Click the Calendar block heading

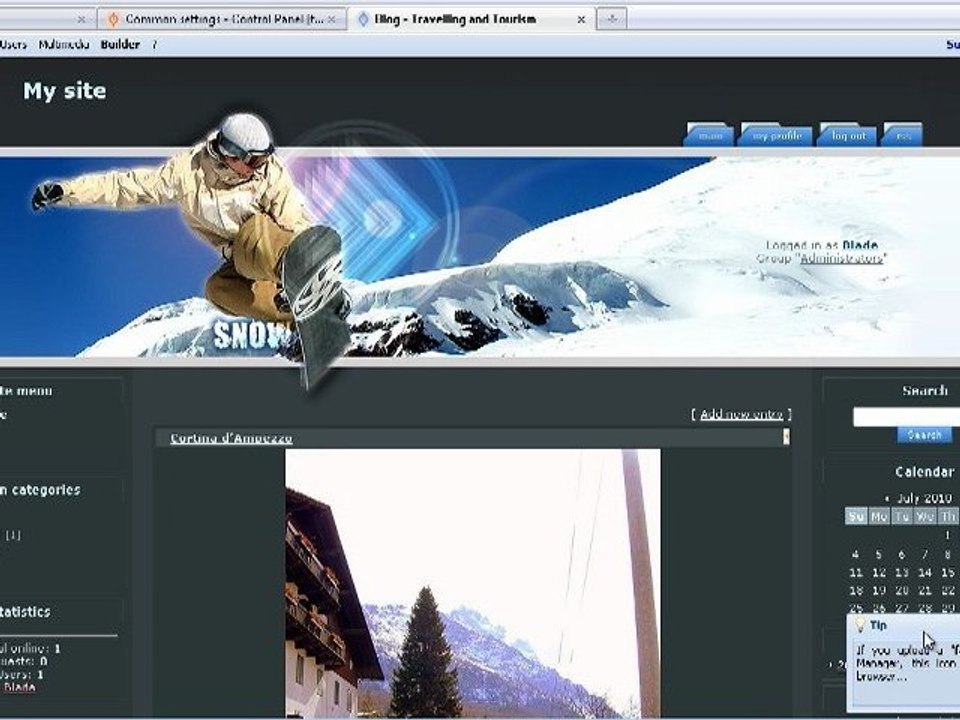(x=924, y=472)
